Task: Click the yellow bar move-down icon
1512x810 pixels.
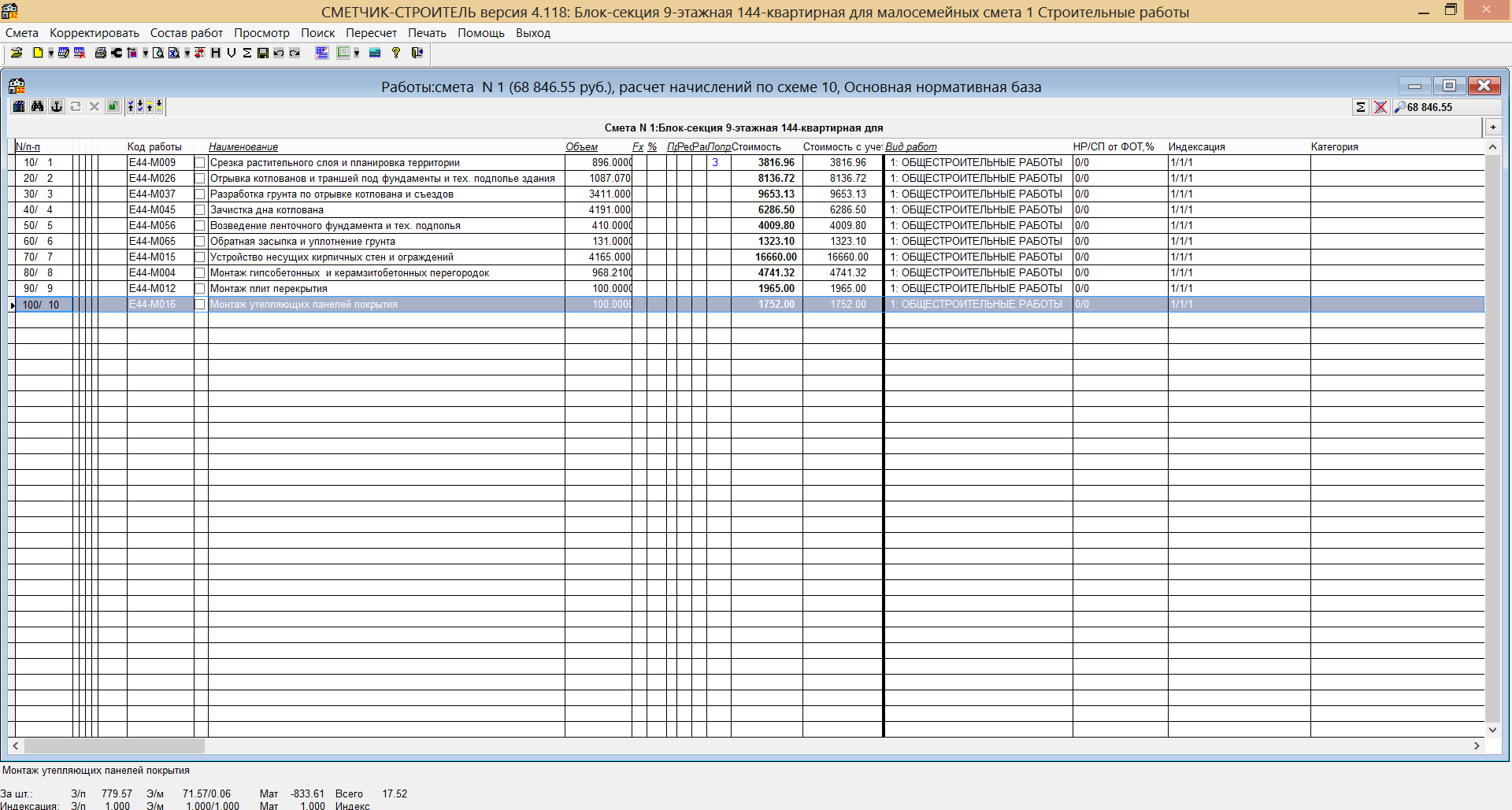Action: [159, 106]
